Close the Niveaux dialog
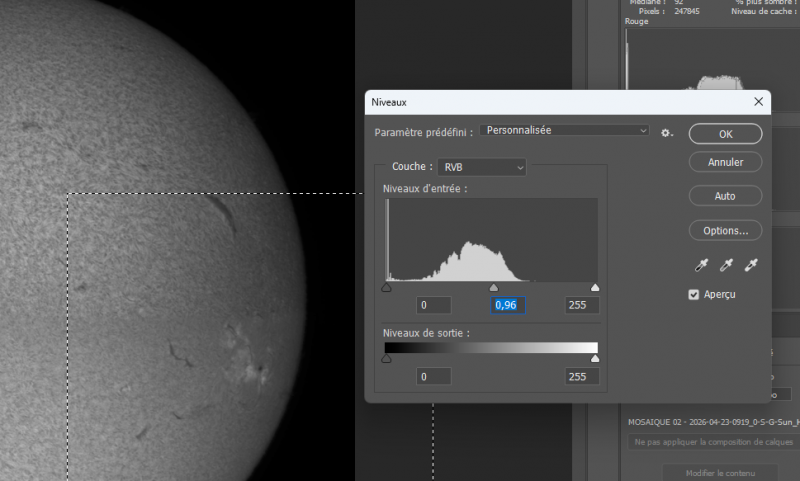The image size is (800, 481). (x=759, y=102)
